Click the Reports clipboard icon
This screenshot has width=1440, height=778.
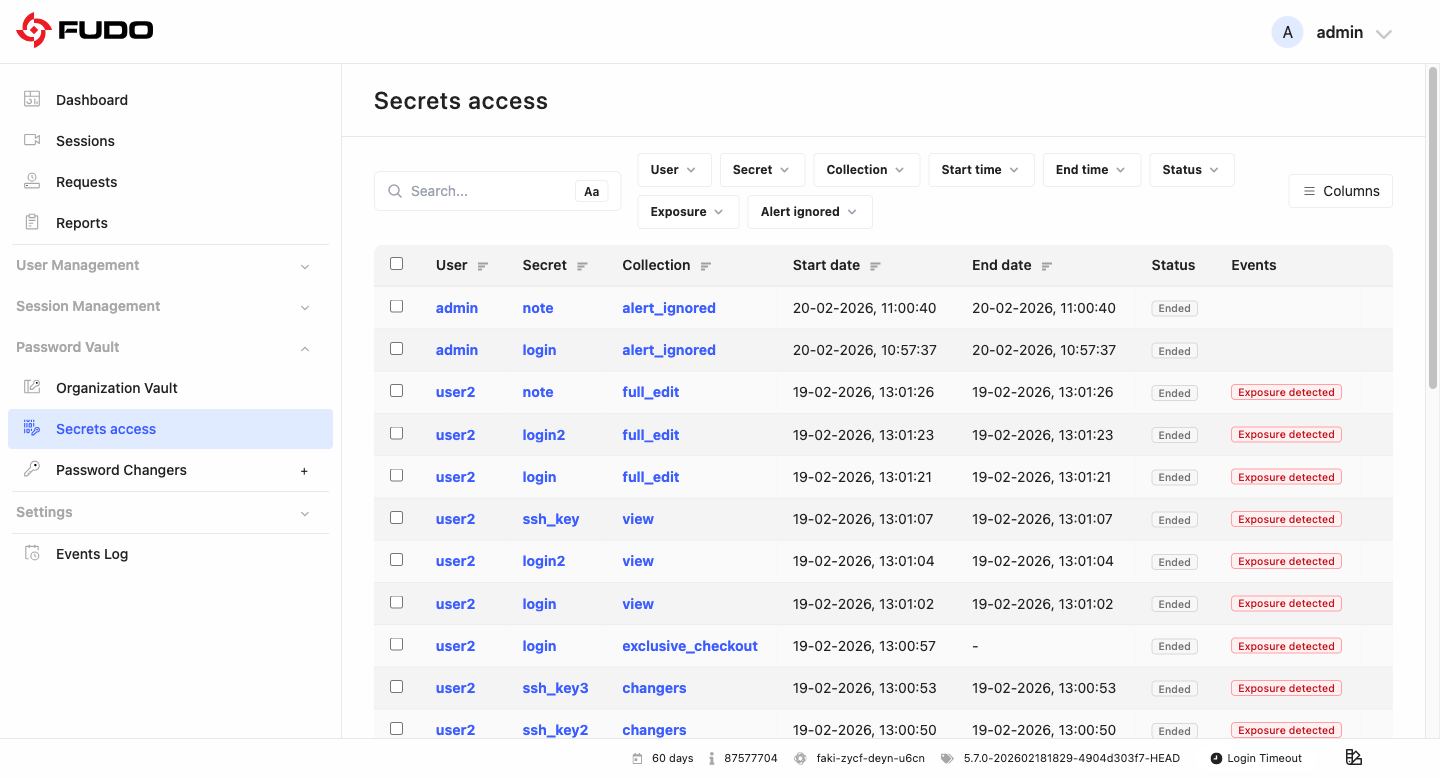pyautogui.click(x=32, y=222)
